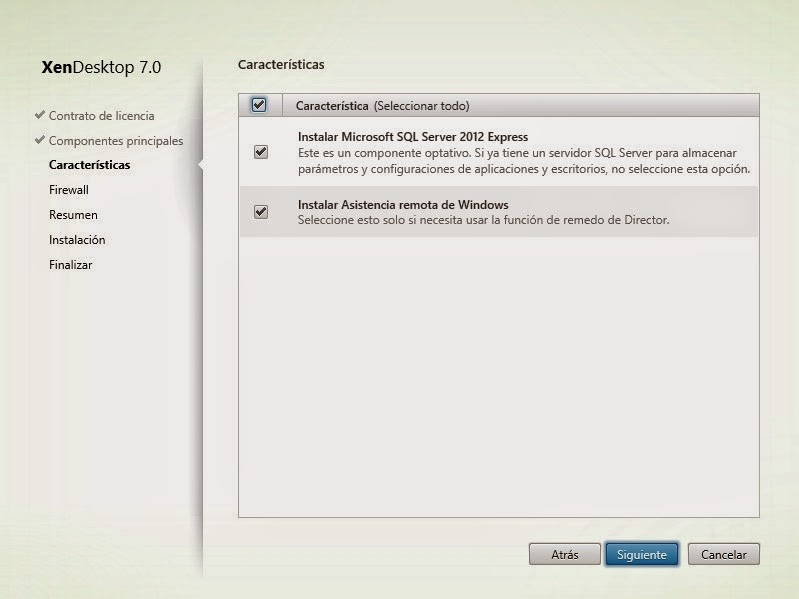This screenshot has height=599, width=799.
Task: Uncheck Instalar Asistencia remota de Windows
Action: [261, 211]
